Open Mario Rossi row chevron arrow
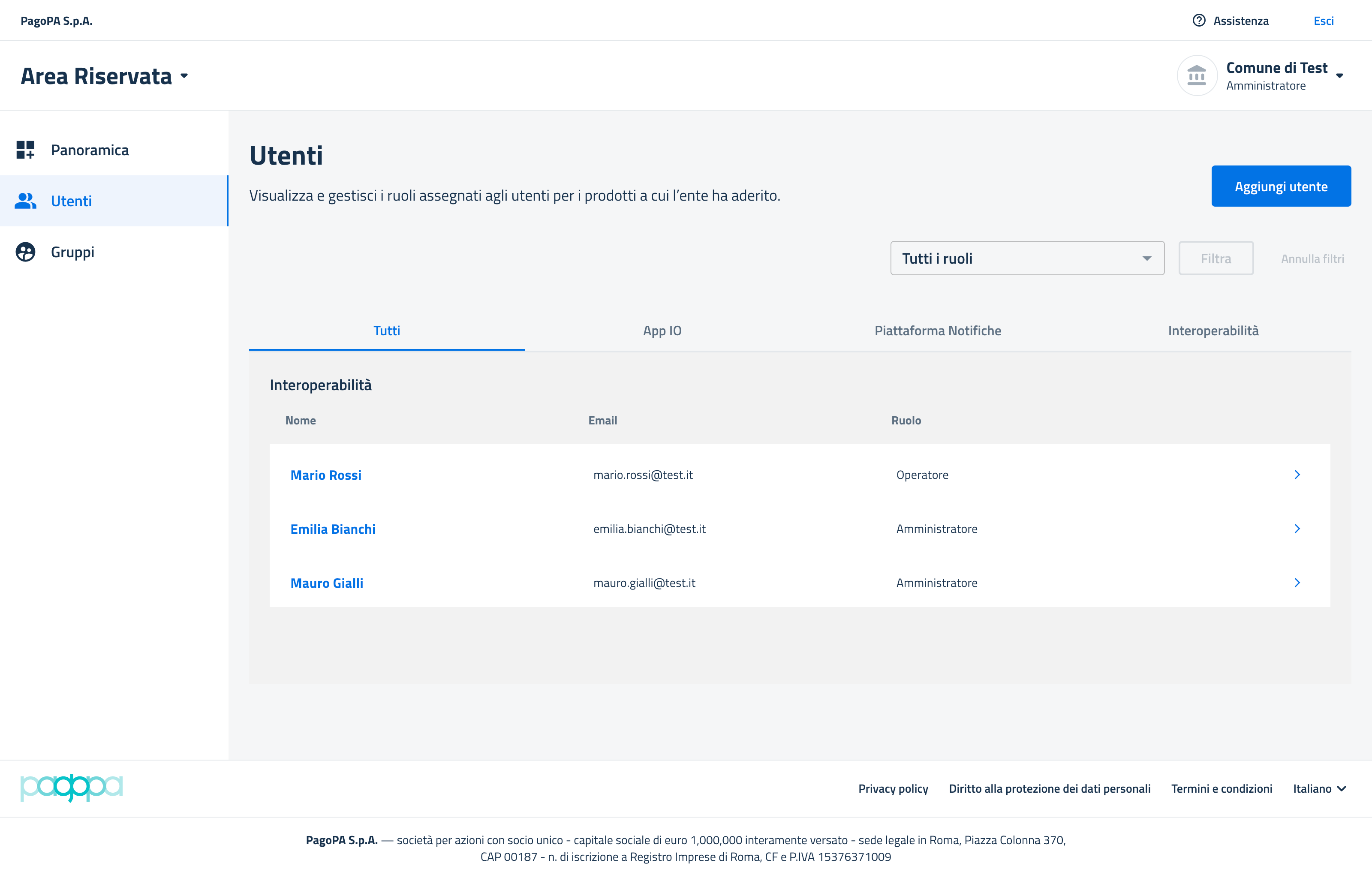 tap(1297, 475)
